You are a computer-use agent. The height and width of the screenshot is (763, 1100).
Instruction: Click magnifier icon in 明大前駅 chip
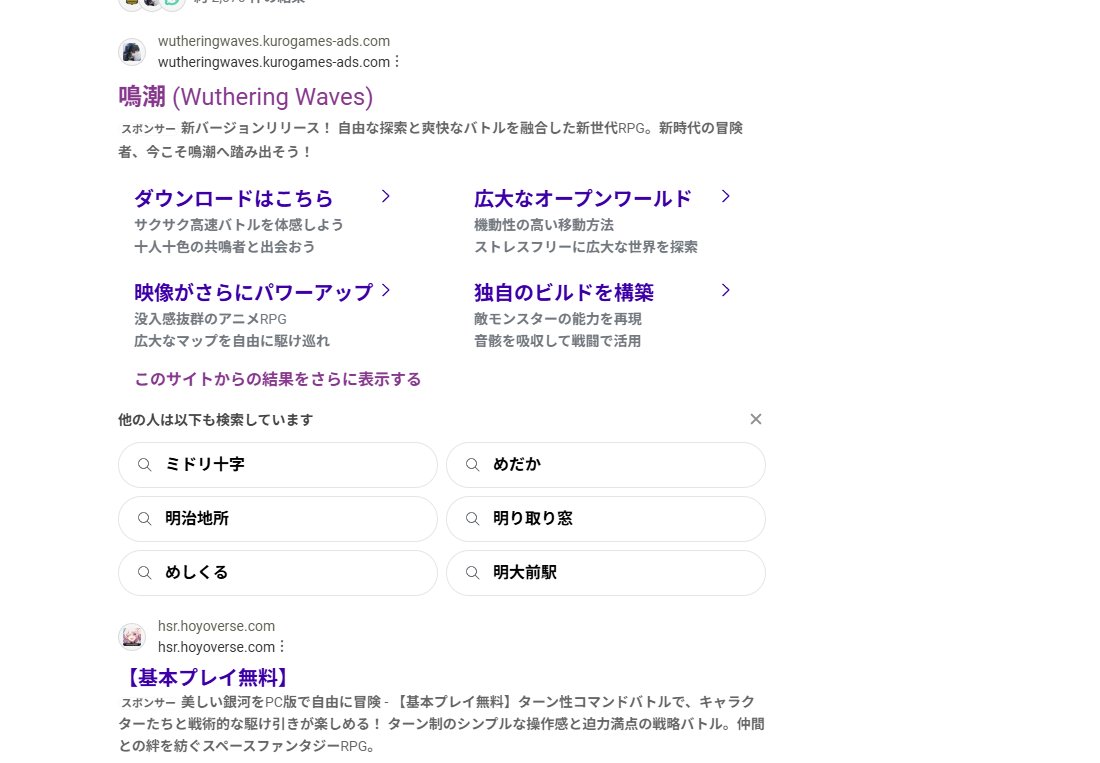pos(473,573)
